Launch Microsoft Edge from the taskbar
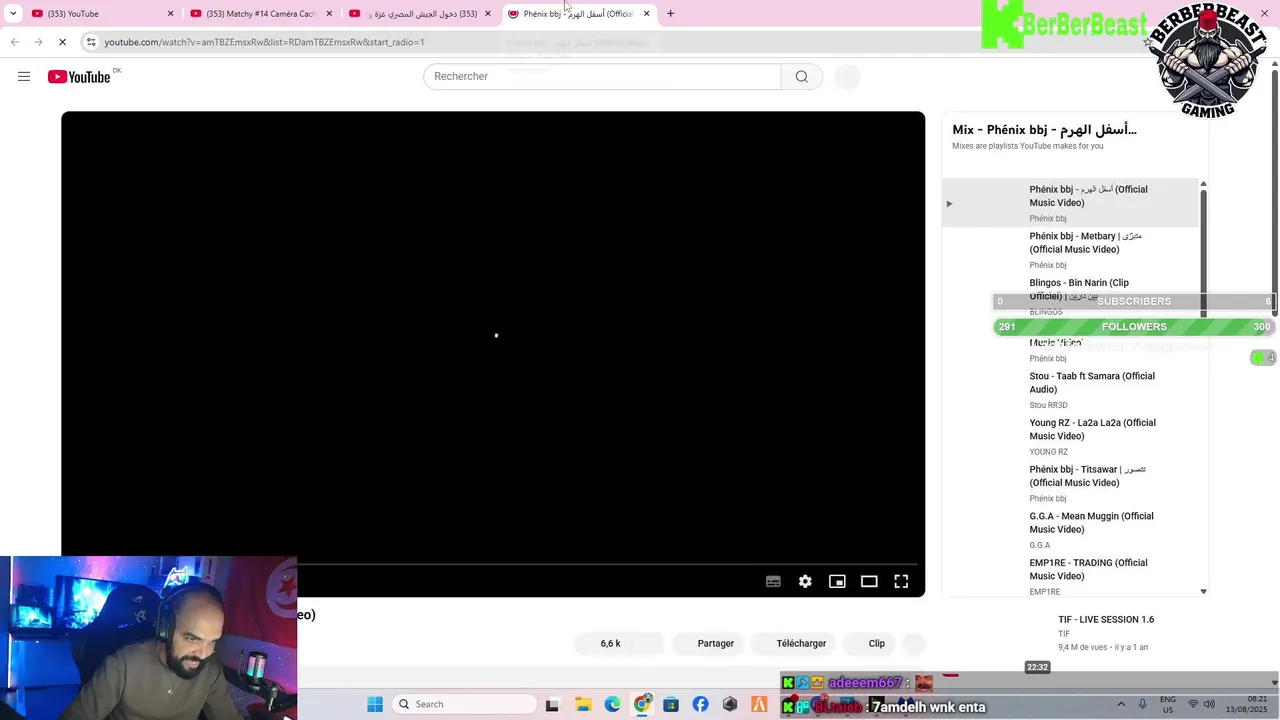This screenshot has height=720, width=1280. point(612,704)
